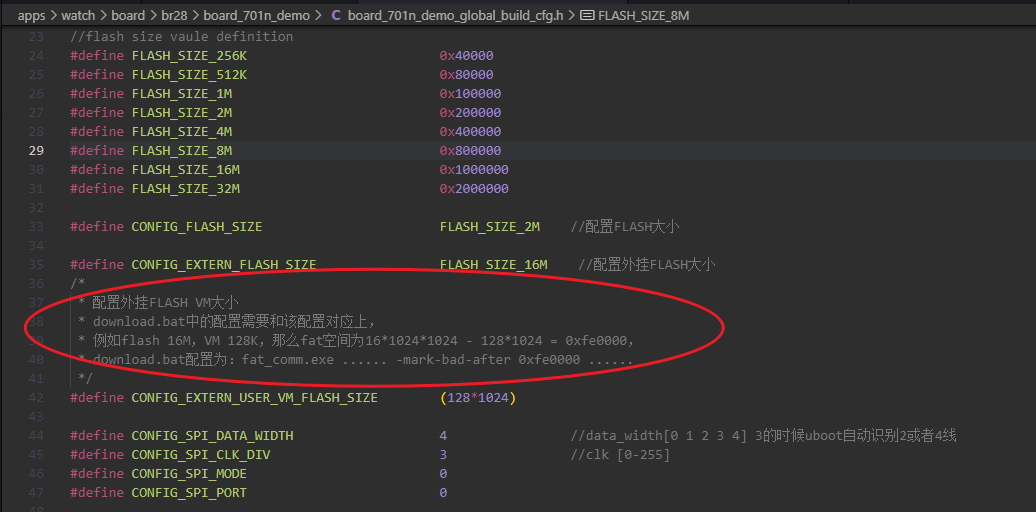The image size is (1036, 512).
Task: Click the comment line containing 0xfe0000,
Action: [x=356, y=341]
